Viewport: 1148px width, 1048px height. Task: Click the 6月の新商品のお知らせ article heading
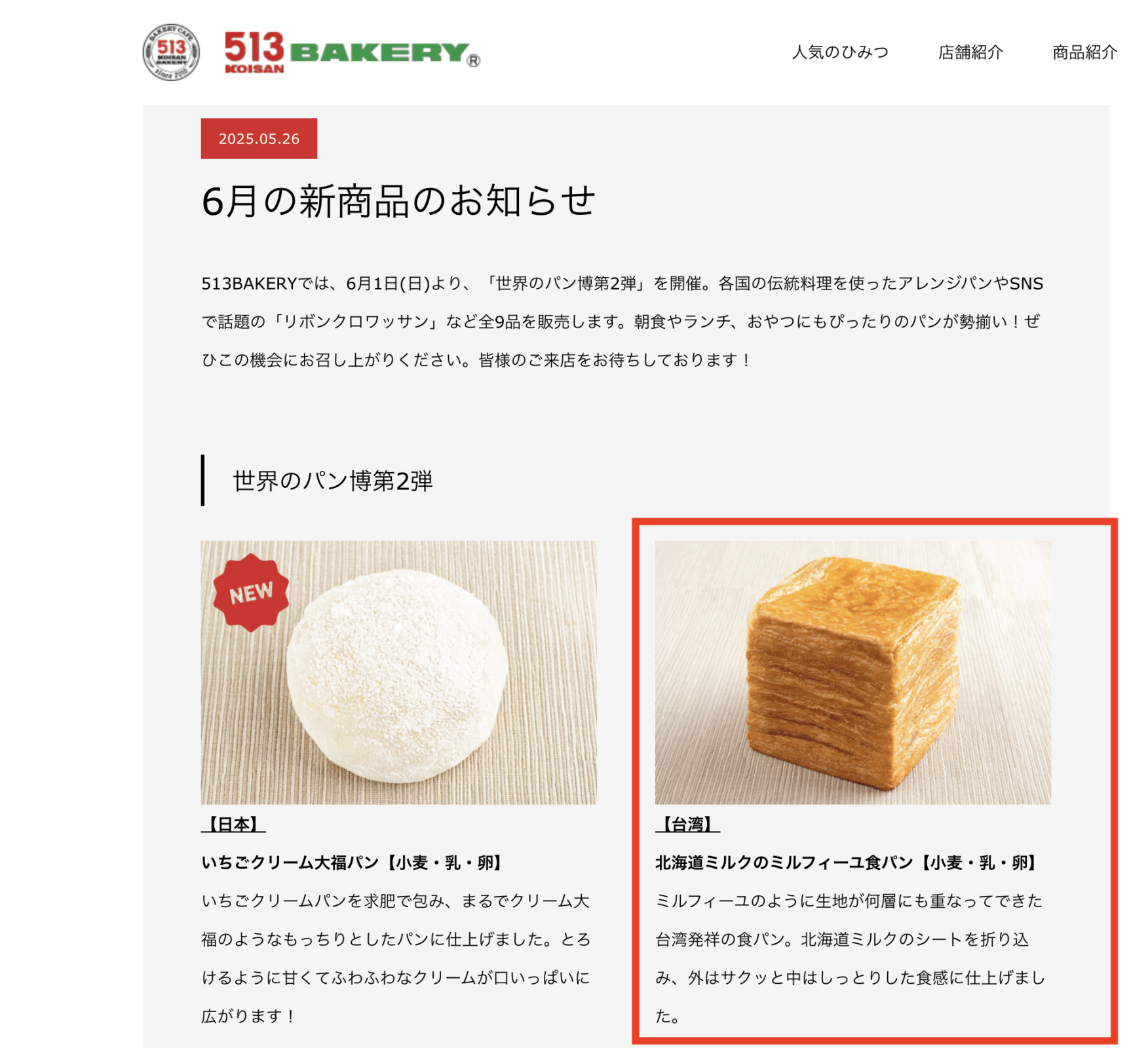tap(398, 201)
